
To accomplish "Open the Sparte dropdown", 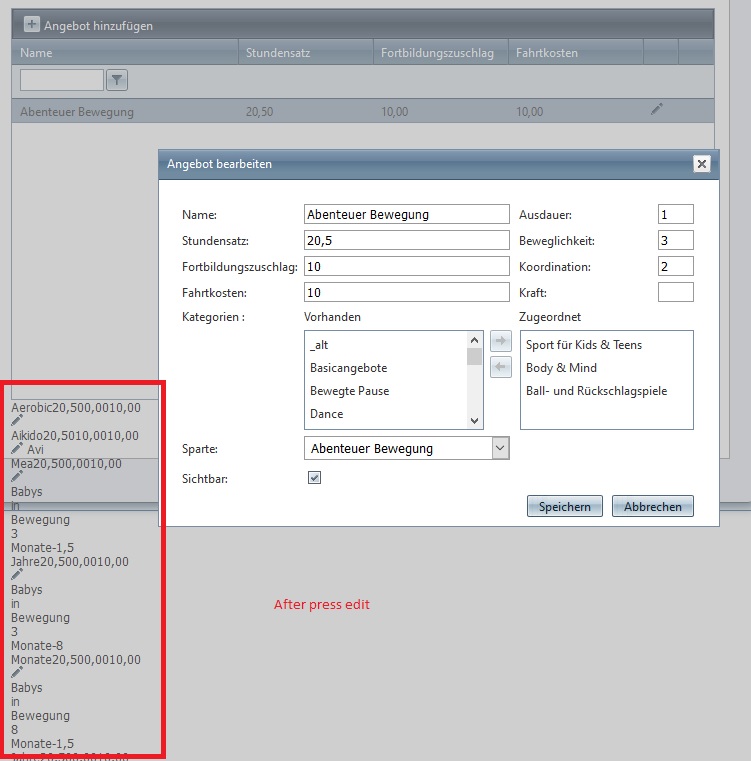I will click(x=501, y=448).
